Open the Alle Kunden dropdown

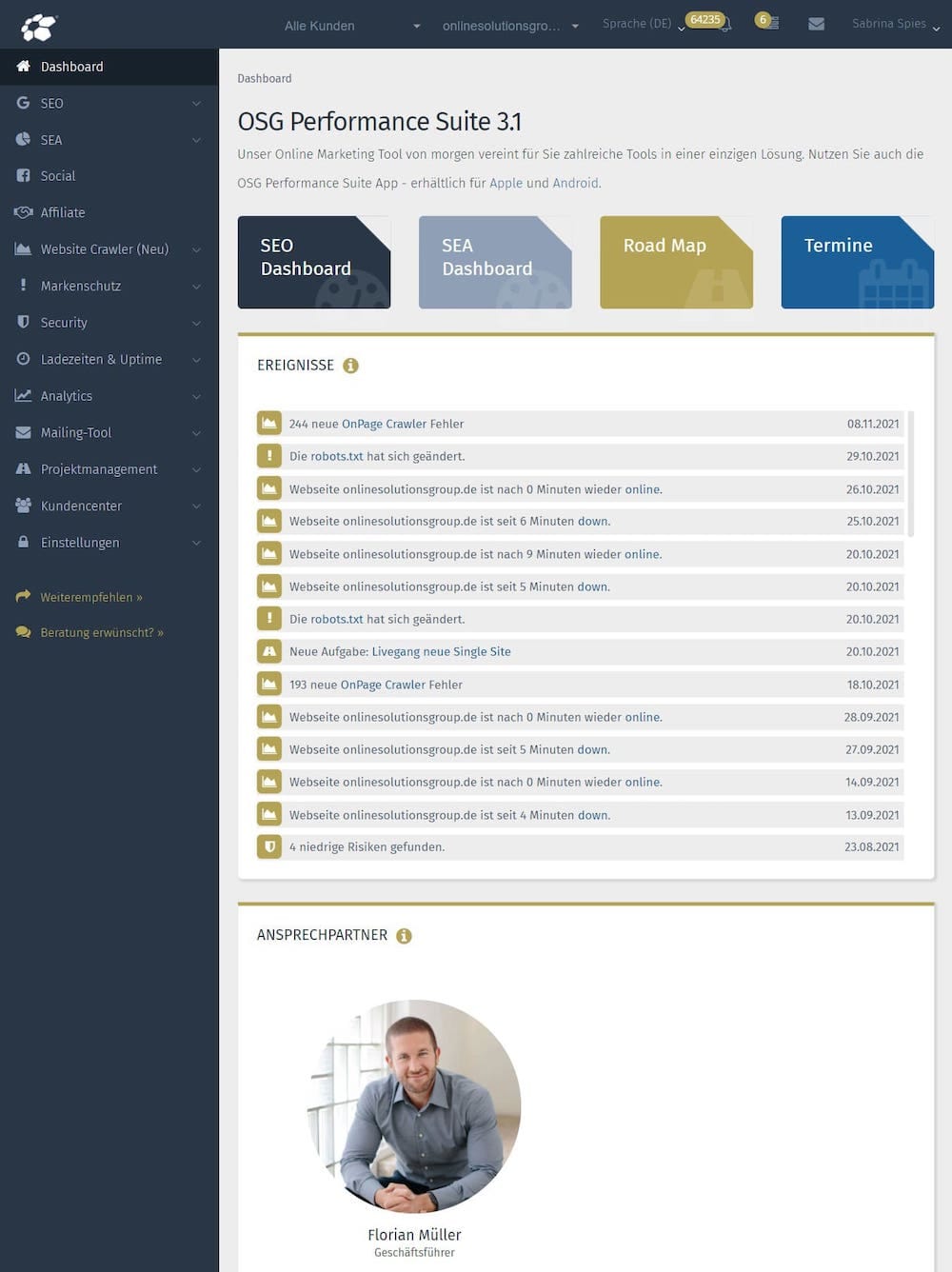(350, 26)
